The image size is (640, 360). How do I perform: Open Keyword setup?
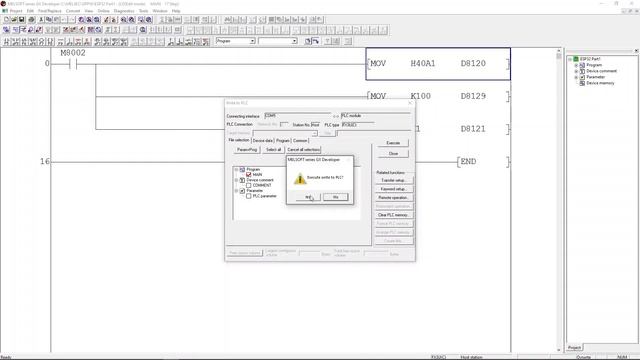[x=393, y=189]
